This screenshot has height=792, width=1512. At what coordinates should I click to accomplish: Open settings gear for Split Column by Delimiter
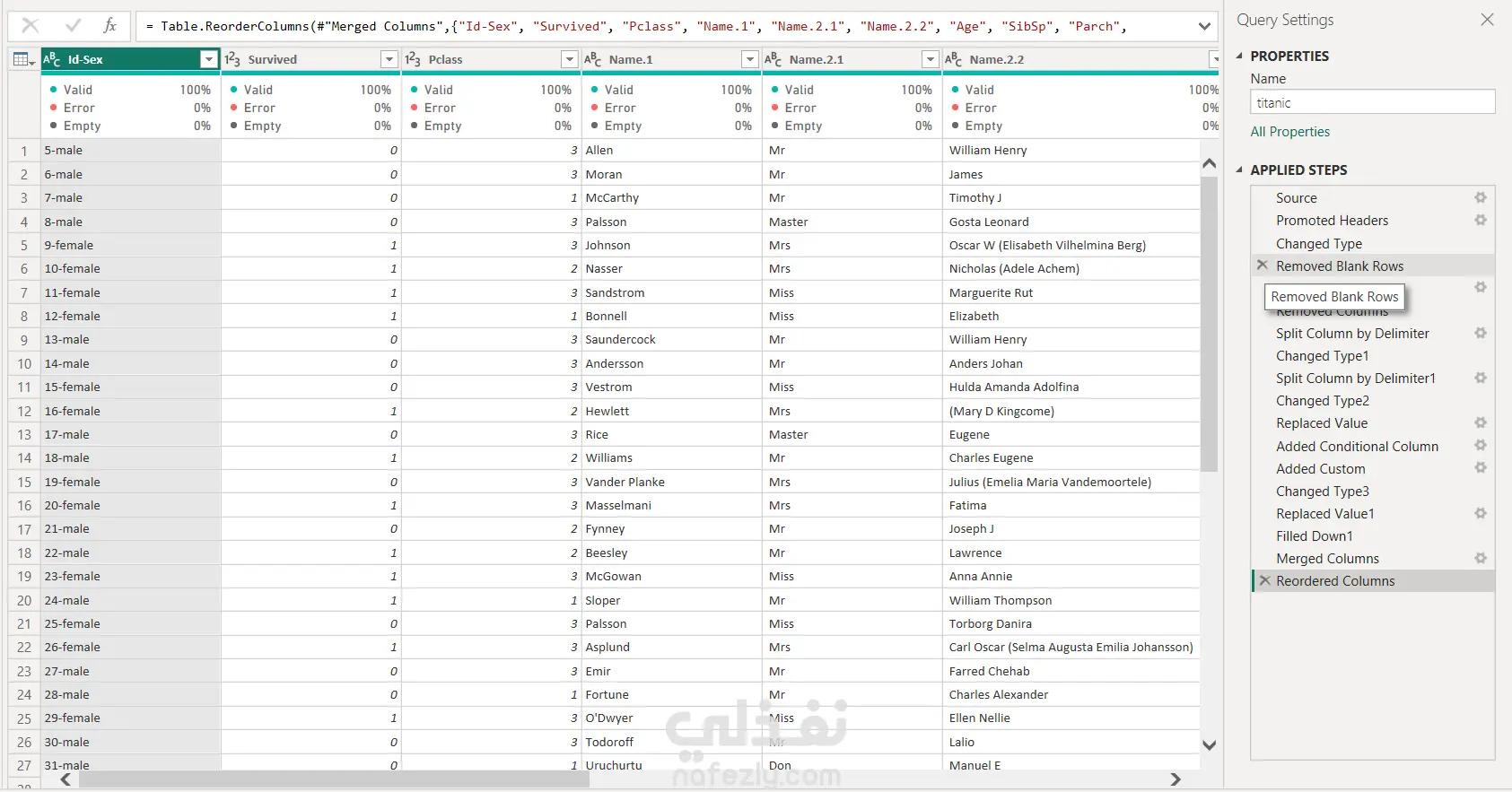tap(1481, 333)
